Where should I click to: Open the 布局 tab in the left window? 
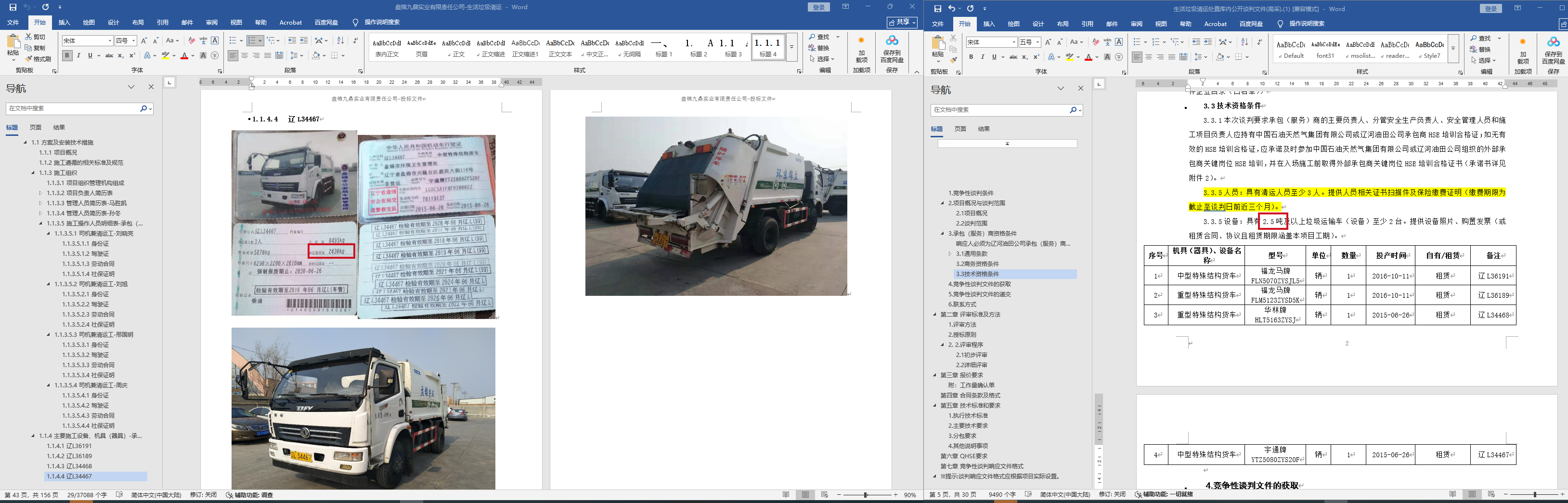(x=138, y=23)
